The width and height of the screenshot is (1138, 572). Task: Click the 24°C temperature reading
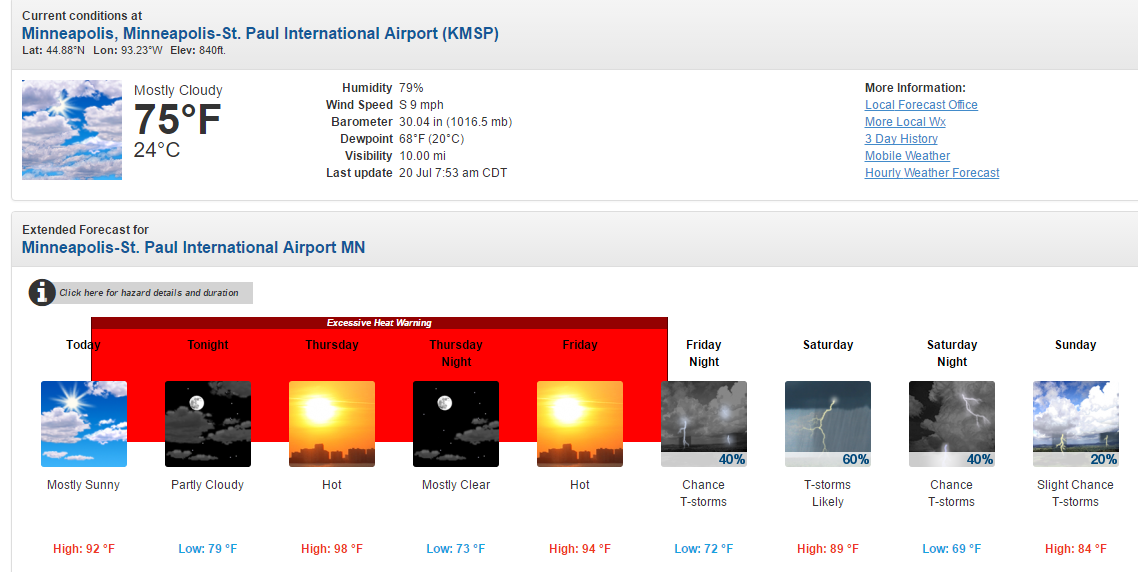pos(157,150)
